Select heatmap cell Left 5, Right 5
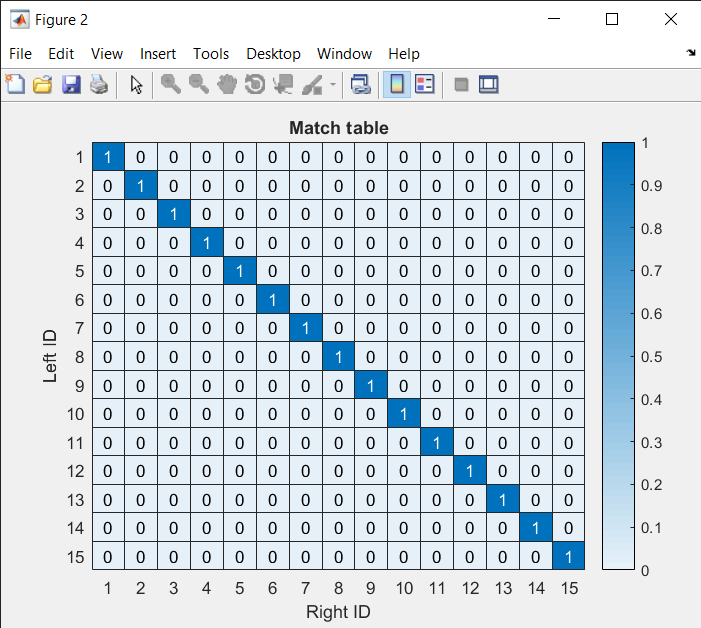Viewport: 701px width, 628px height. point(240,271)
